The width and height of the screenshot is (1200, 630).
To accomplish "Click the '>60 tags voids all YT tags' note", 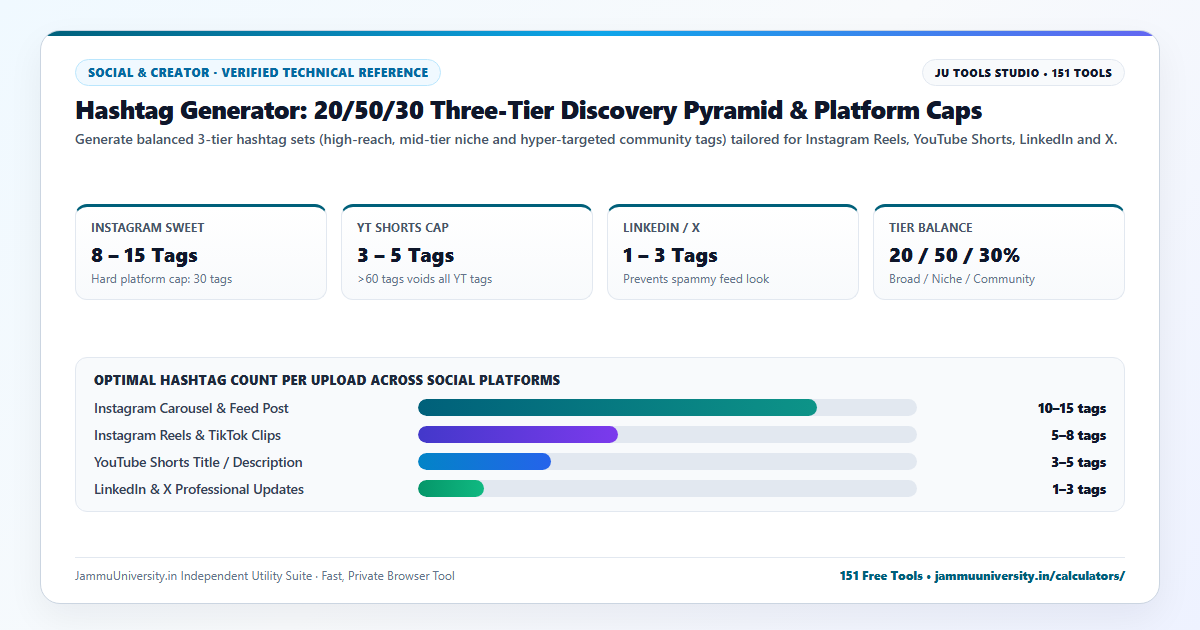I will coord(424,279).
